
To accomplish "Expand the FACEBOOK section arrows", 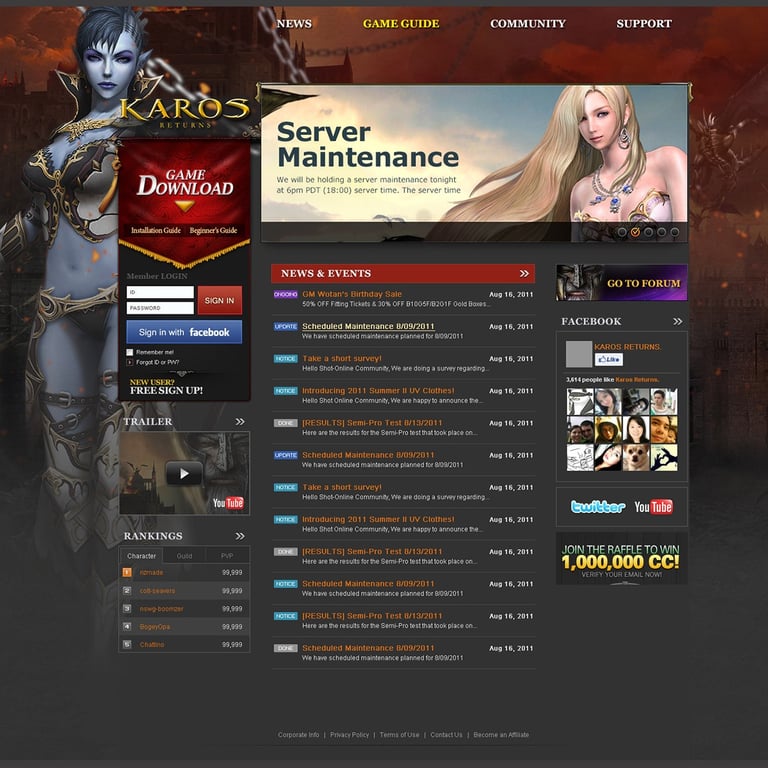I will click(677, 322).
